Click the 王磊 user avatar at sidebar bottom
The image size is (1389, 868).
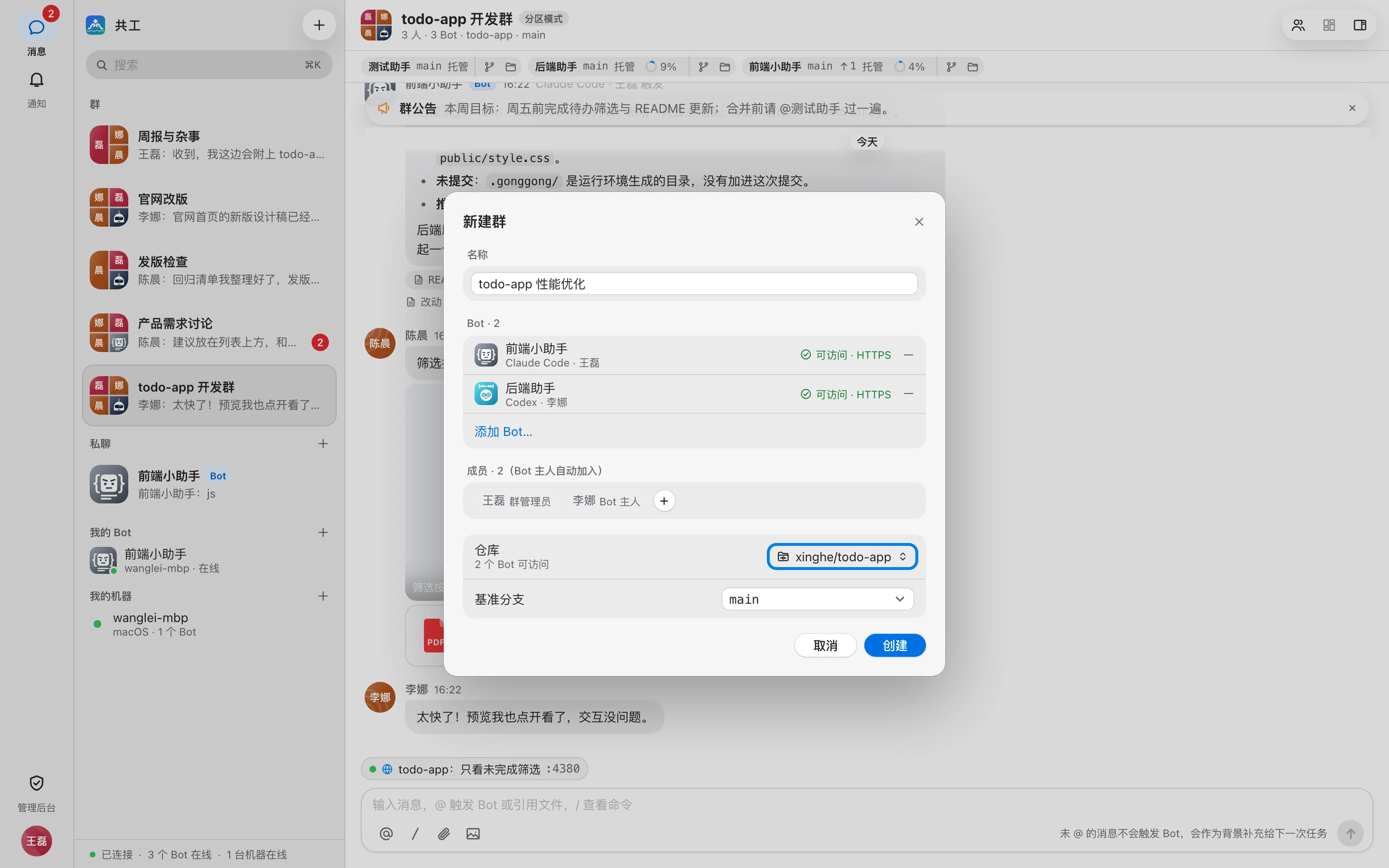(36, 841)
